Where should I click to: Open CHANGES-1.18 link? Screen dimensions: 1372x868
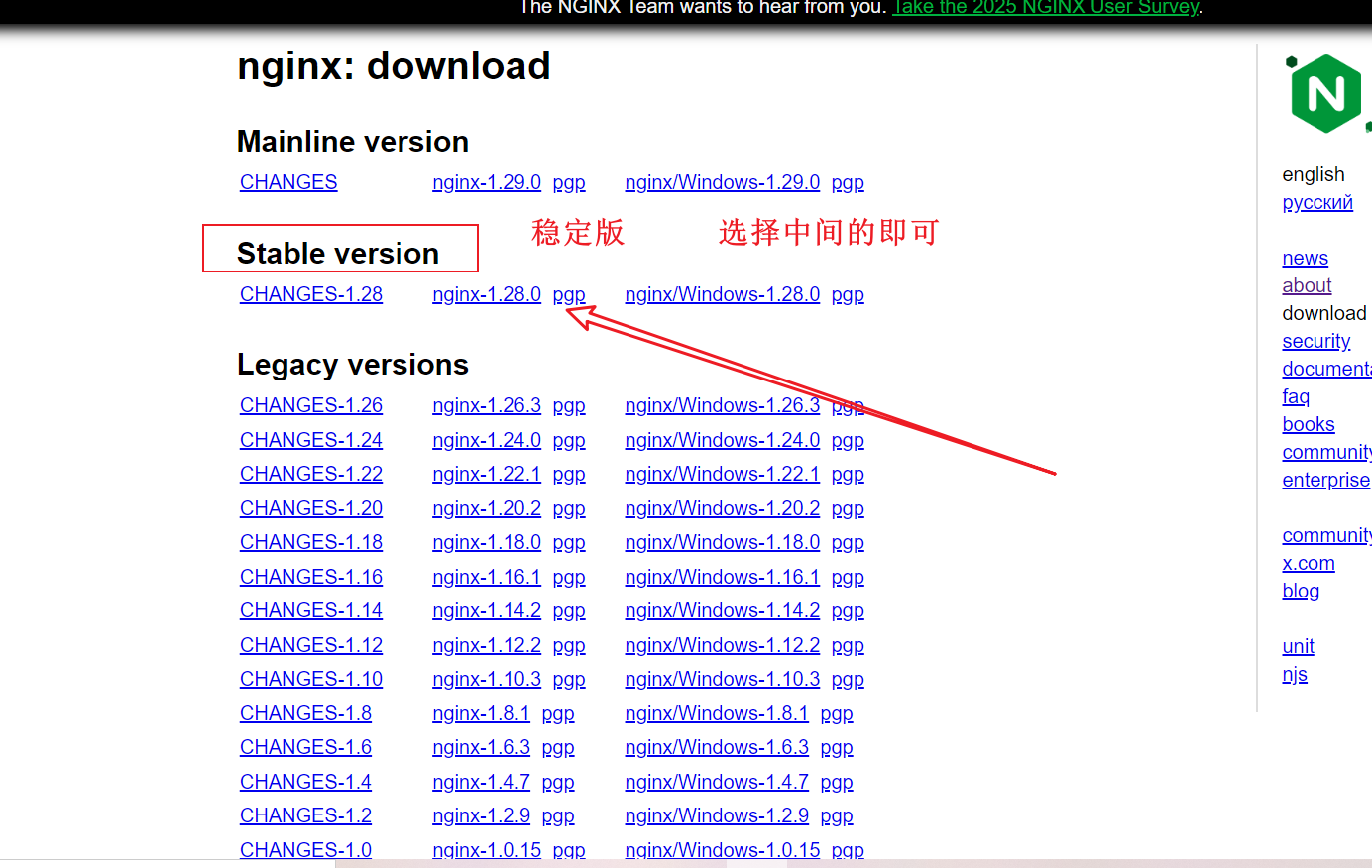point(311,542)
